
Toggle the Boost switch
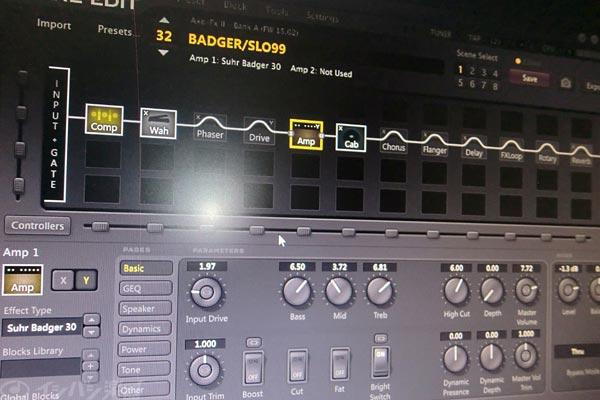(253, 368)
